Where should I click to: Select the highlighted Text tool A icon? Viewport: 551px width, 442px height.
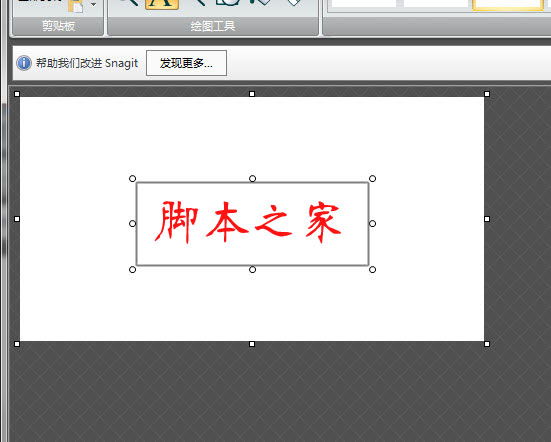(x=162, y=4)
